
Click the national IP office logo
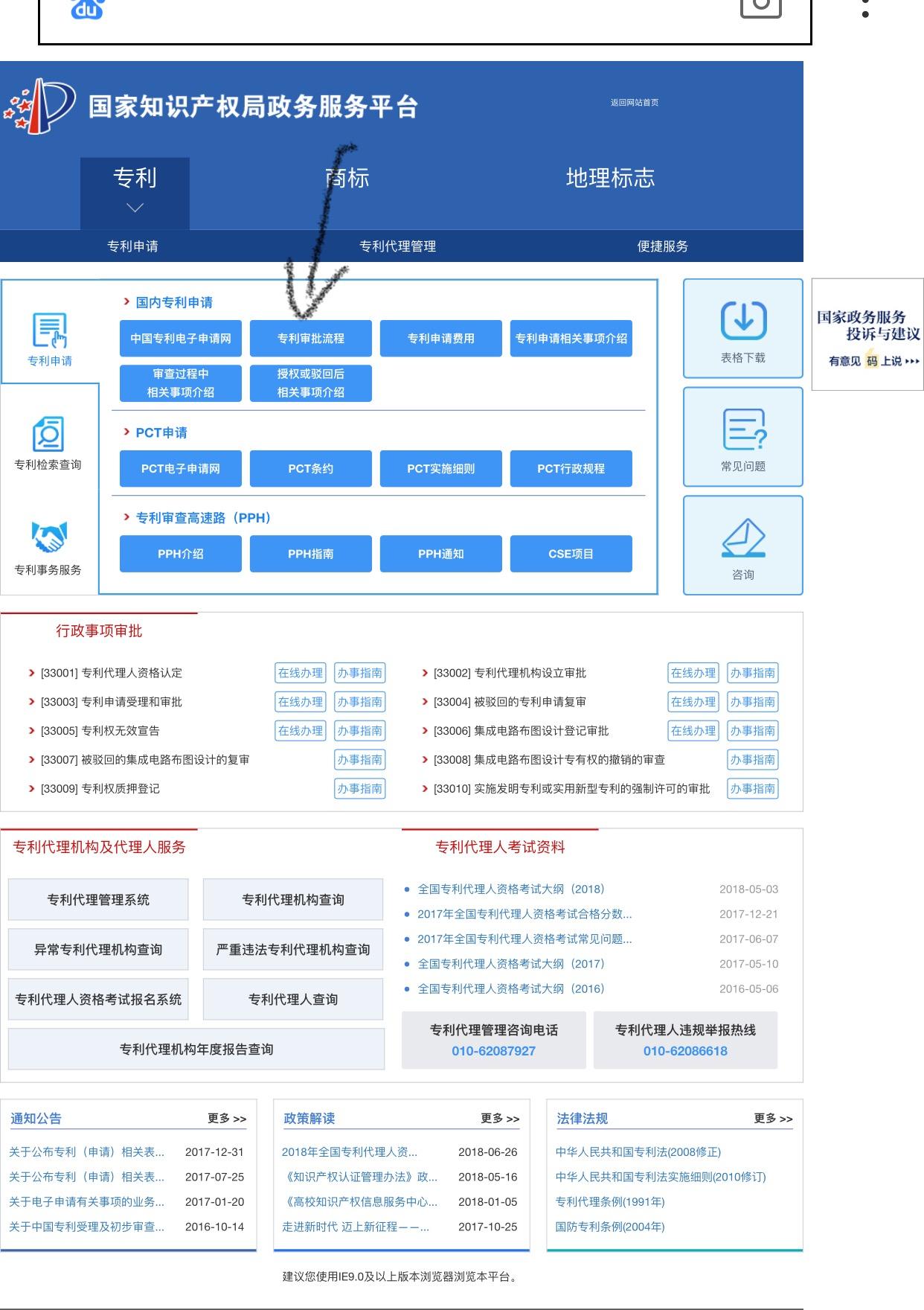coord(39,106)
